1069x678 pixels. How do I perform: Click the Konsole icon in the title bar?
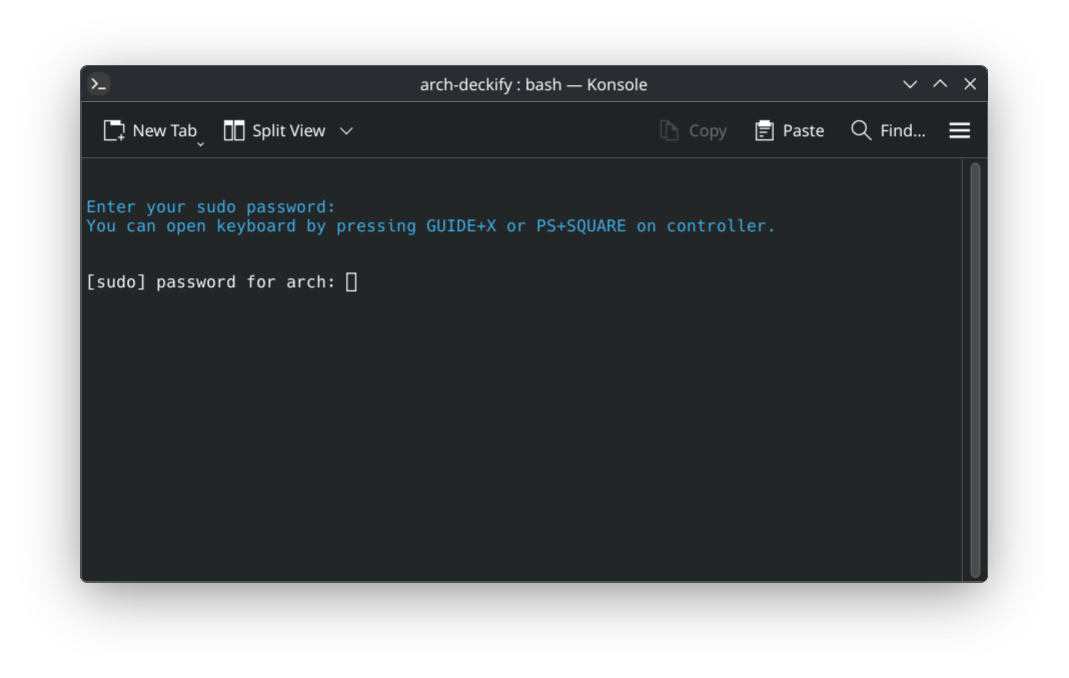click(x=98, y=84)
